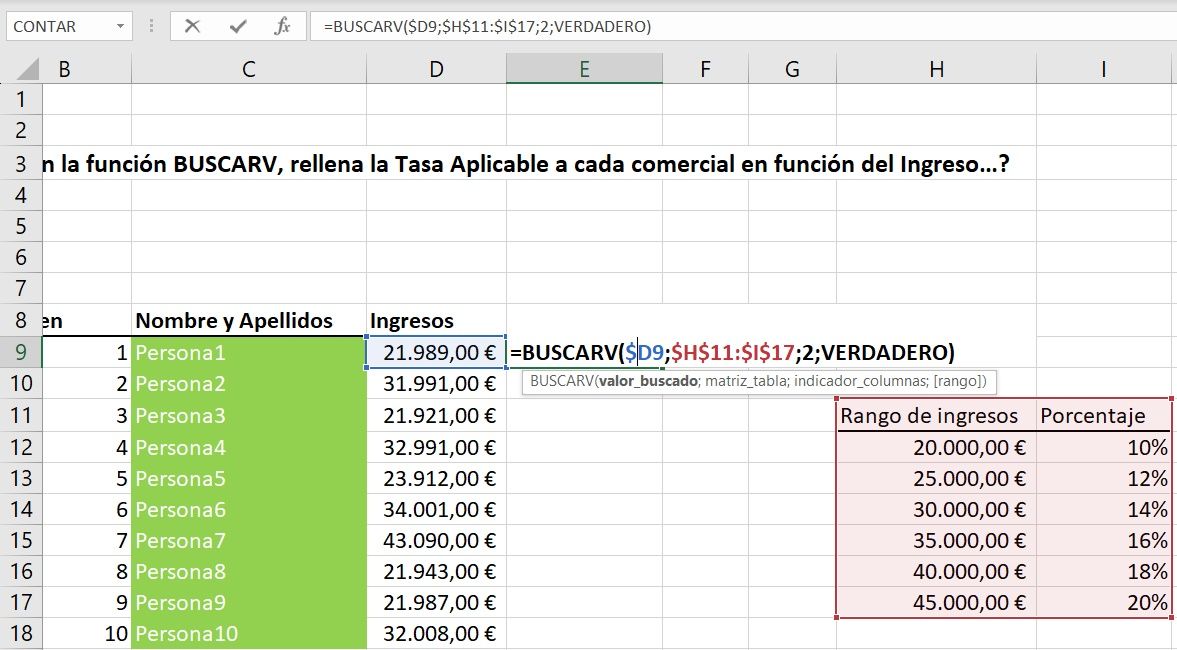1177x650 pixels.
Task: Select the Nombre y Apellidos header cell
Action: [x=248, y=321]
